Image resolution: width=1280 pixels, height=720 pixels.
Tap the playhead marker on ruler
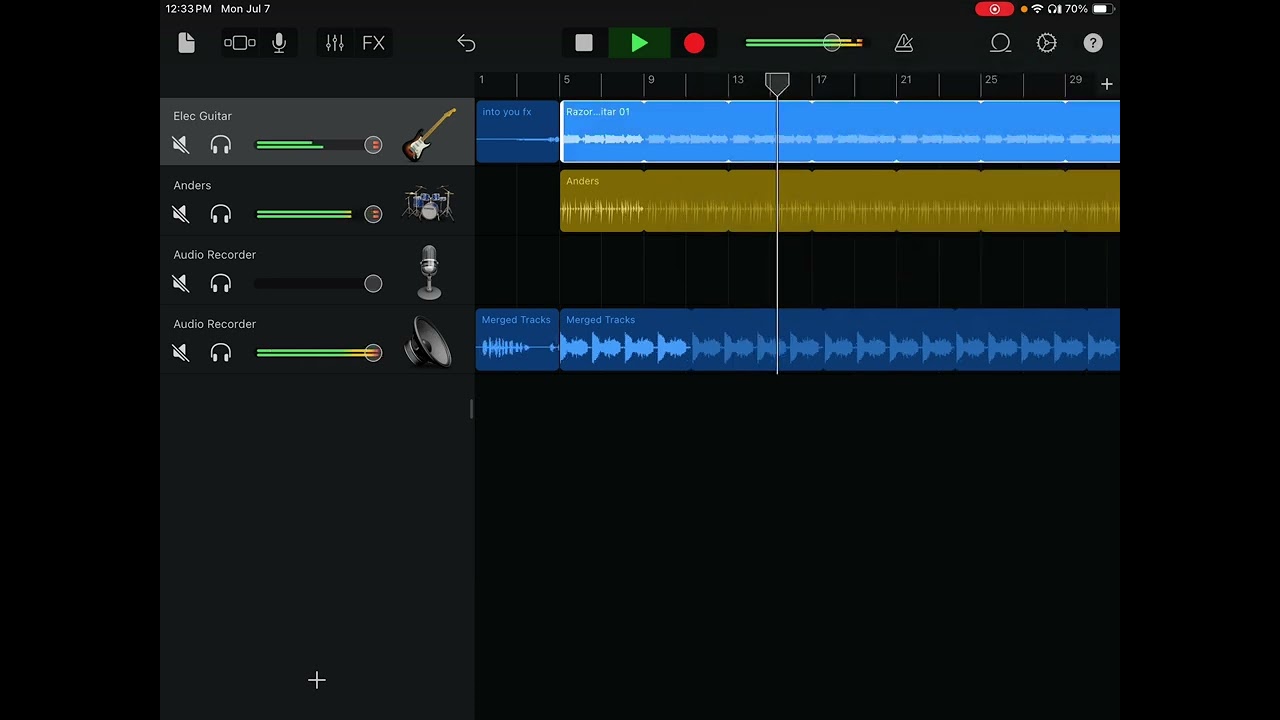(777, 84)
